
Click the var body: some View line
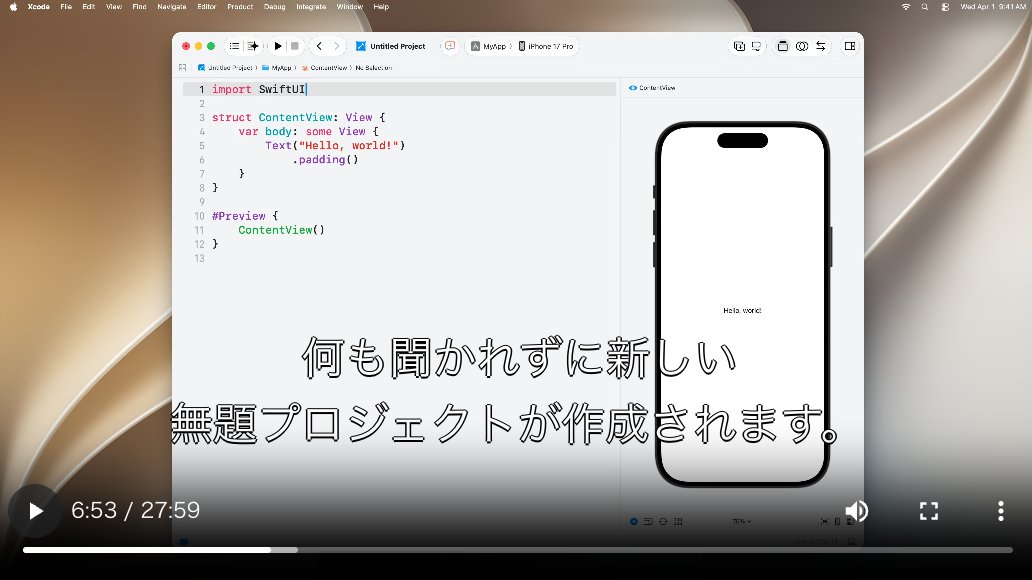pos(308,132)
